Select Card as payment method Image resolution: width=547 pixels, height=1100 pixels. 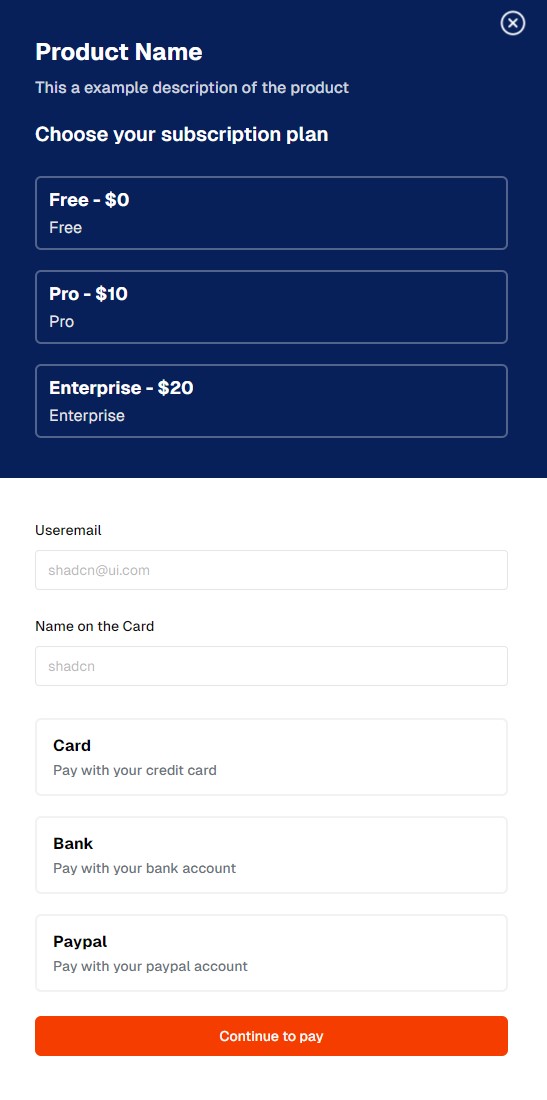271,757
